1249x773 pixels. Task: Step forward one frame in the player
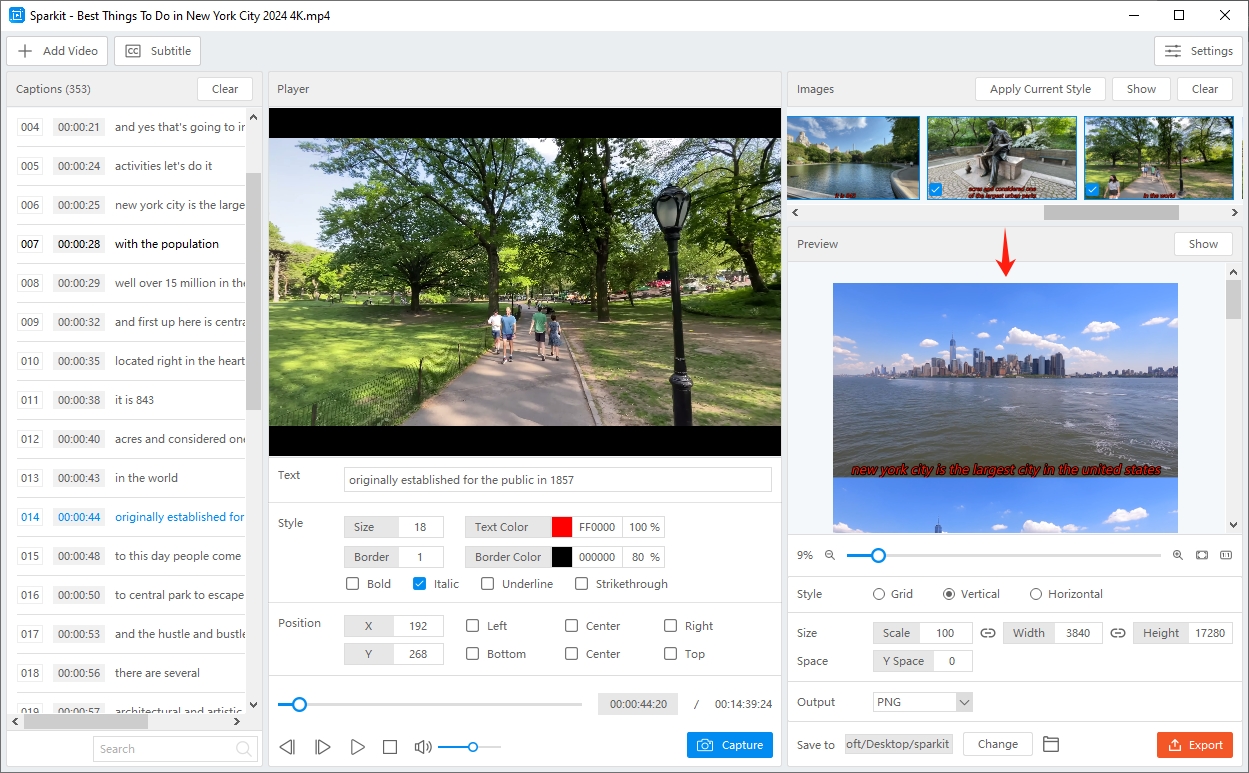[322, 746]
